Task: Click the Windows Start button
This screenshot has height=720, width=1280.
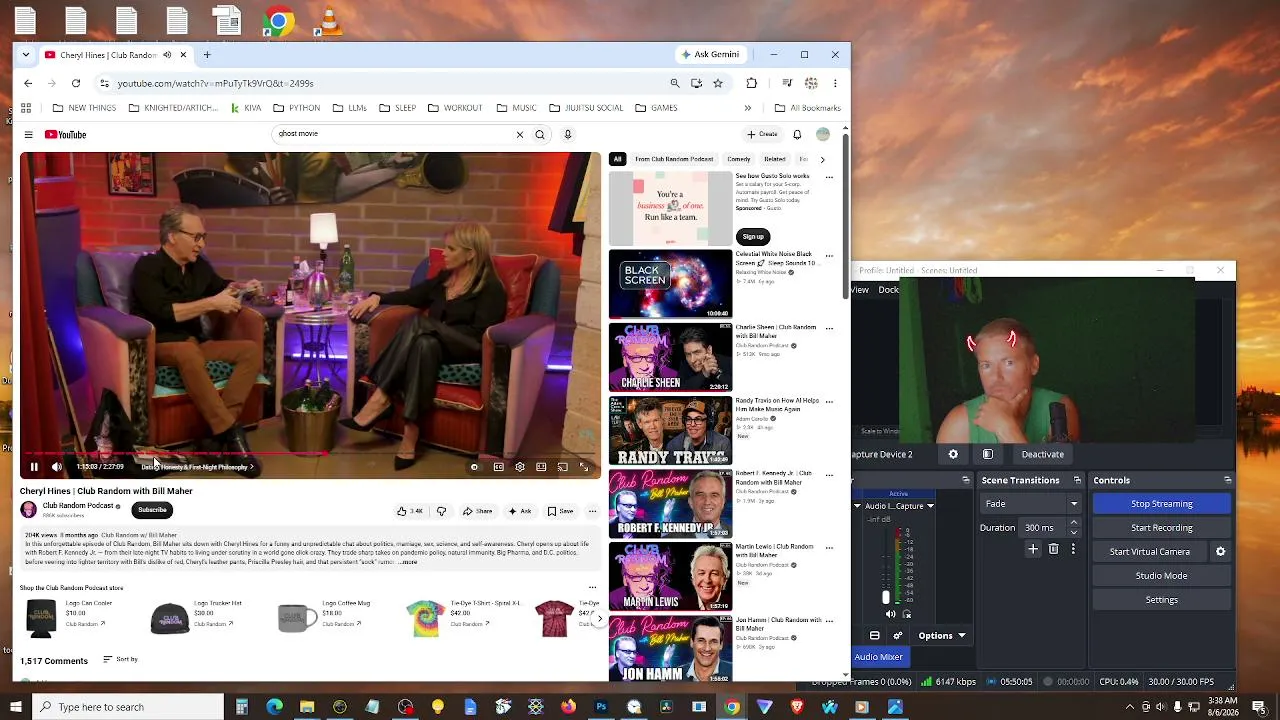Action: (15, 707)
